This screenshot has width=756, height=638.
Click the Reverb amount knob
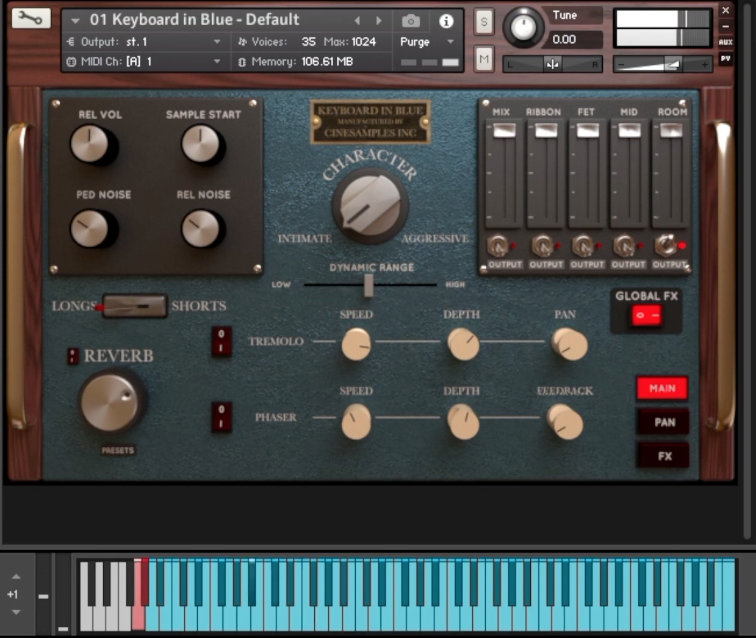pos(112,401)
